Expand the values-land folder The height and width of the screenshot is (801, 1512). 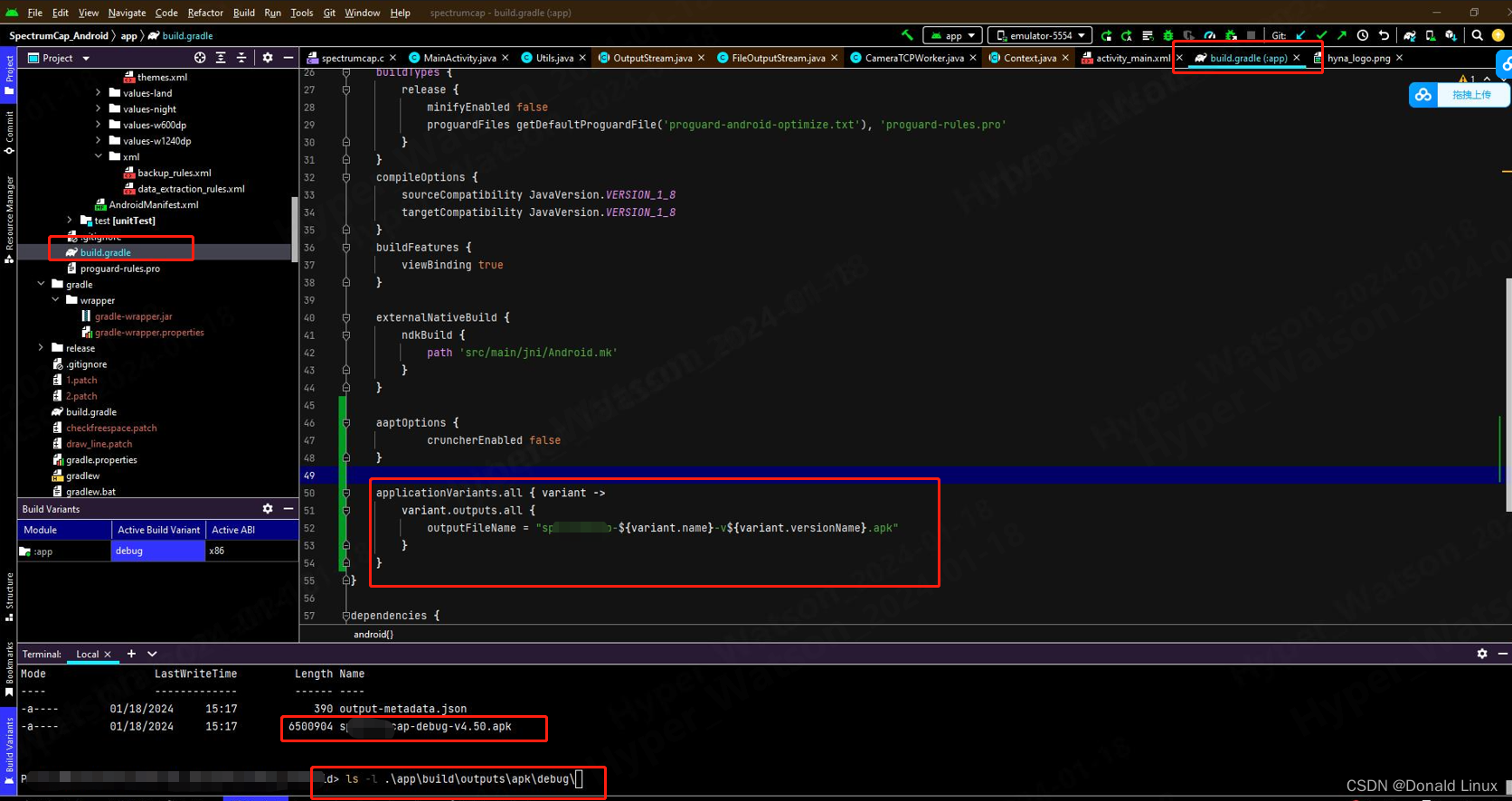[x=99, y=93]
